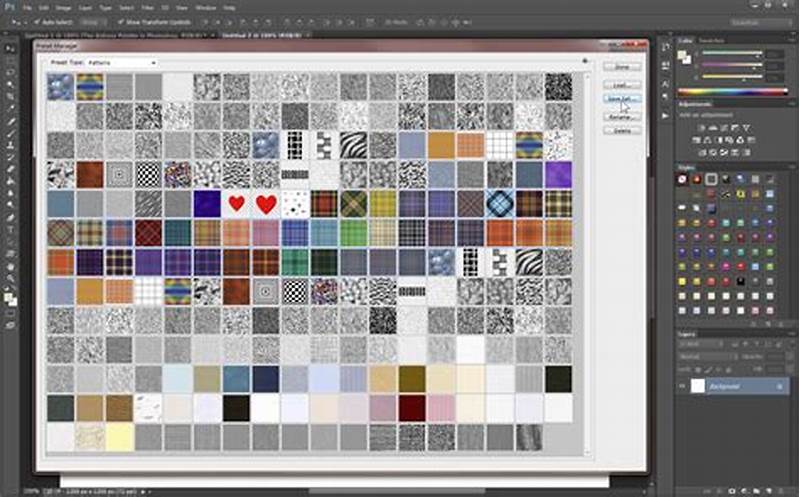This screenshot has width=800, height=497.
Task: Click the Color panel foreground swatch
Action: click(x=682, y=55)
